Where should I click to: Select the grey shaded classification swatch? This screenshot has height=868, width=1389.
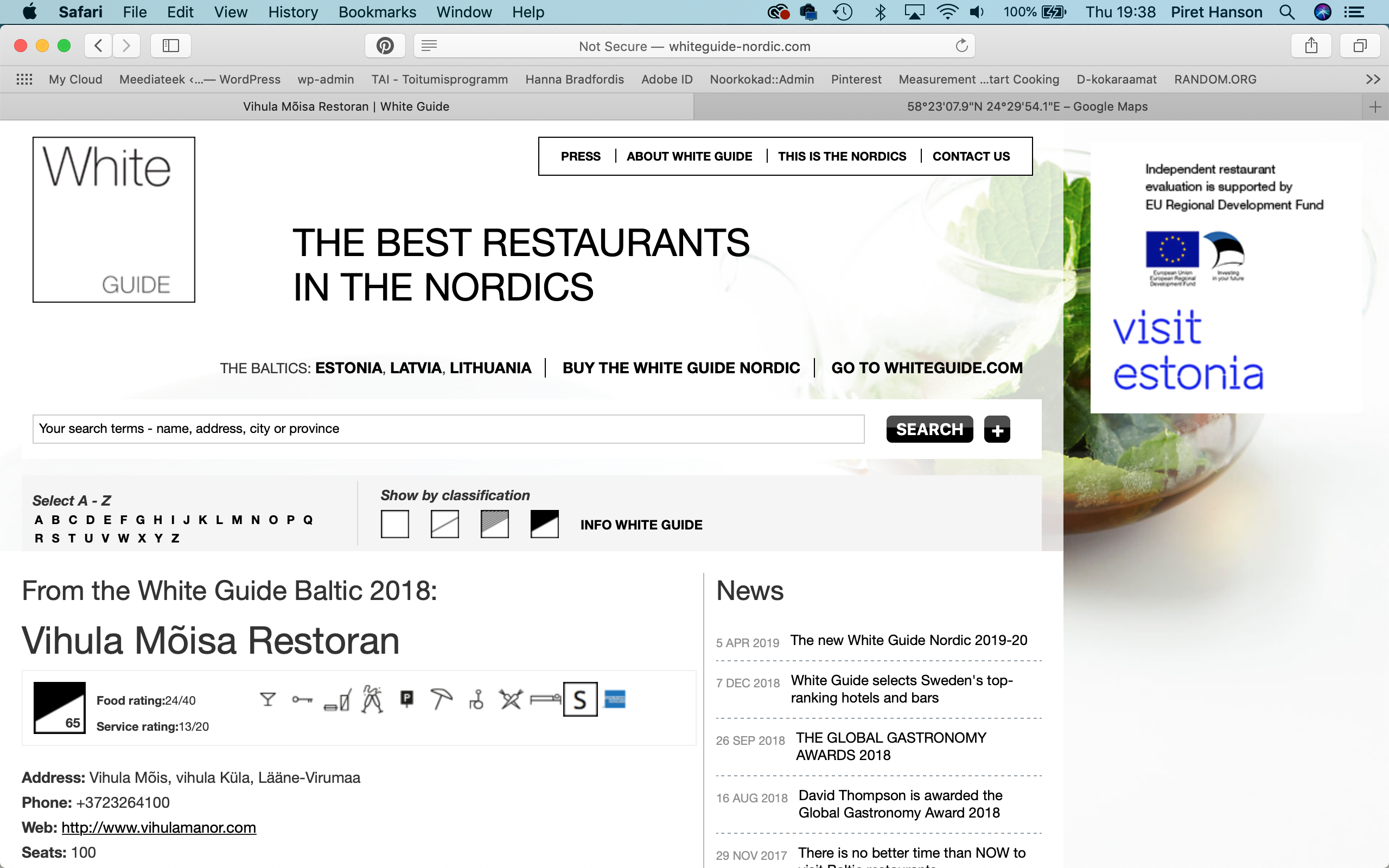pyautogui.click(x=495, y=524)
